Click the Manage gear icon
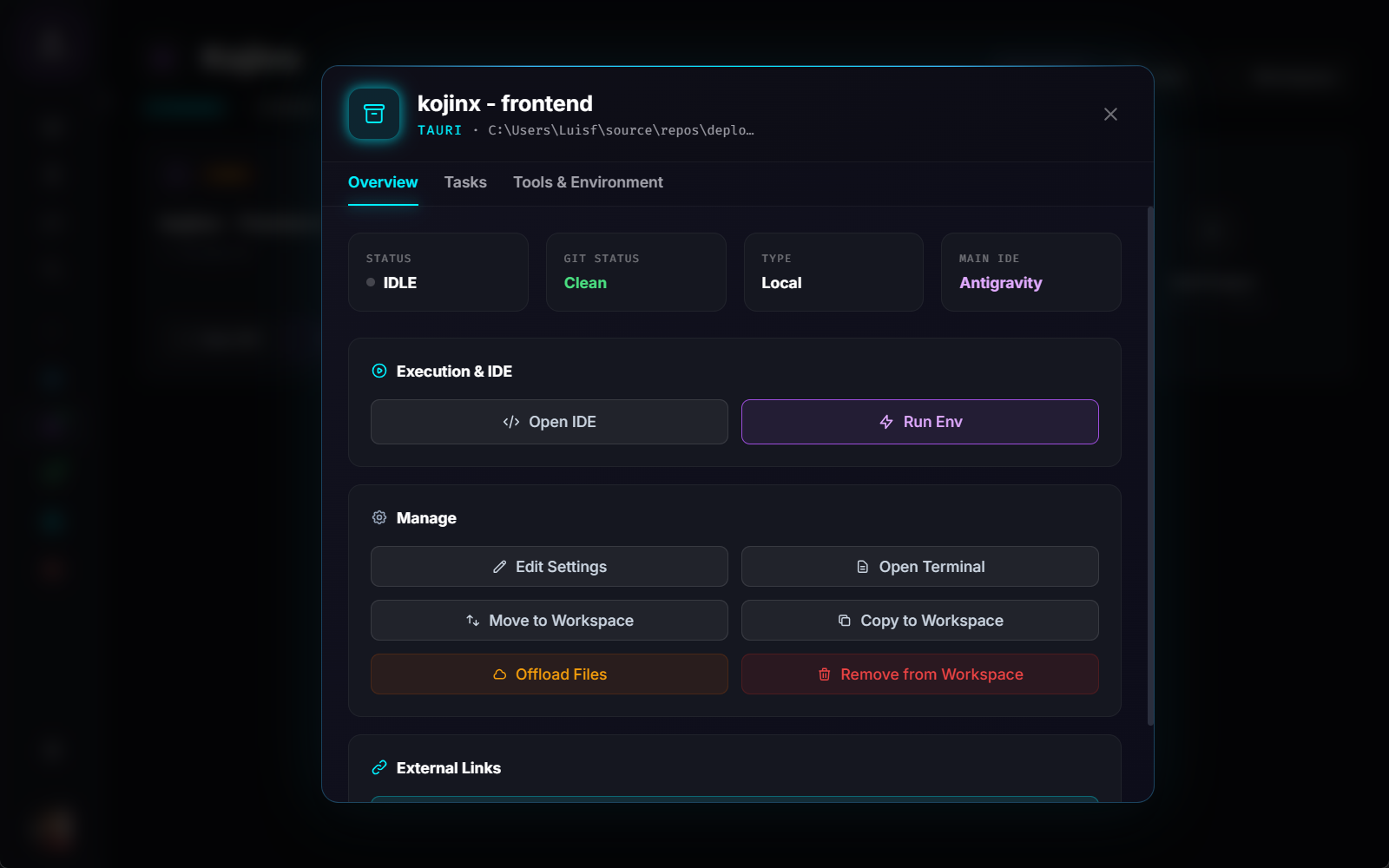The width and height of the screenshot is (1389, 868). pyautogui.click(x=379, y=517)
